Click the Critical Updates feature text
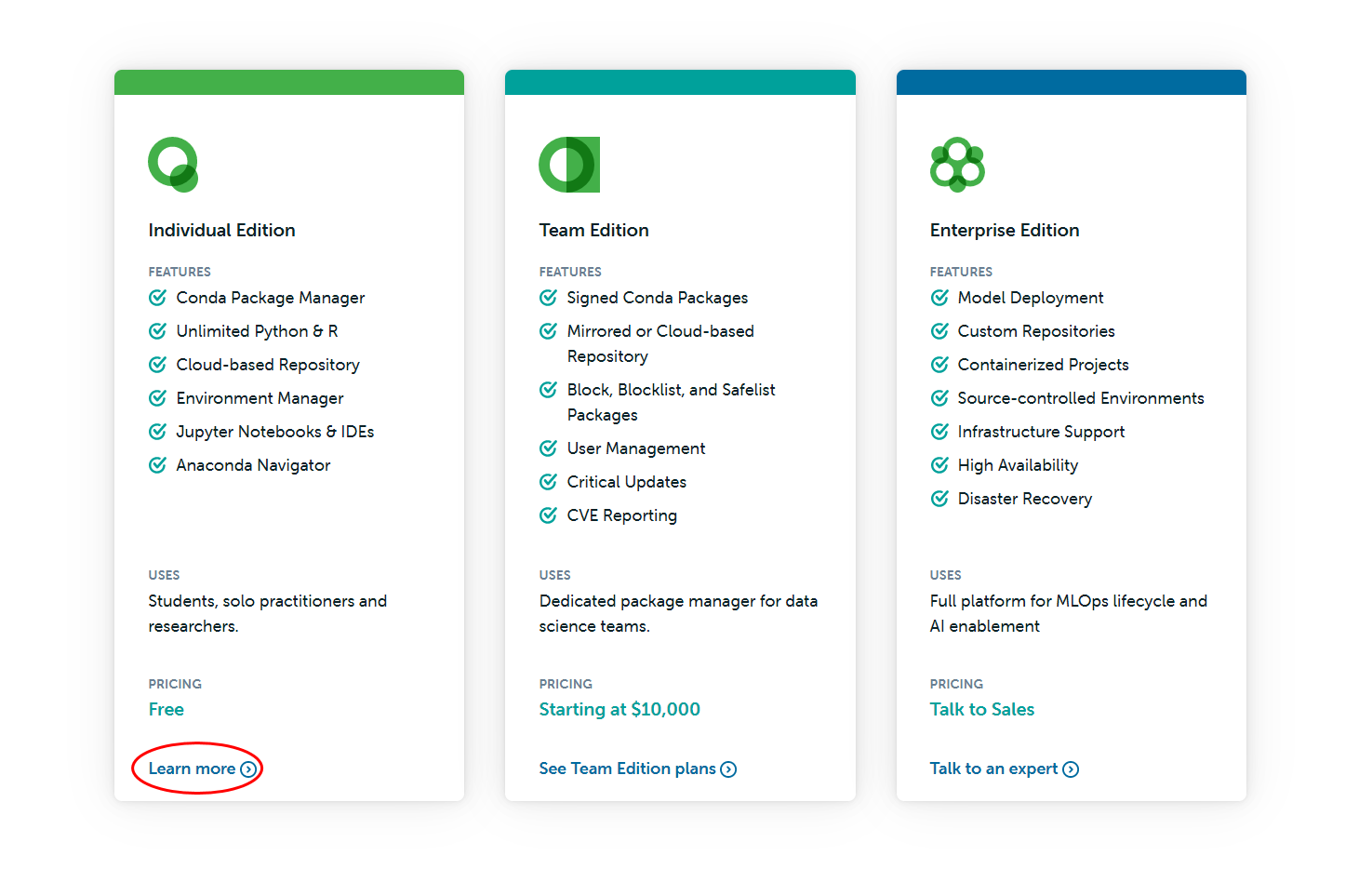This screenshot has height=869, width=1372. [627, 482]
